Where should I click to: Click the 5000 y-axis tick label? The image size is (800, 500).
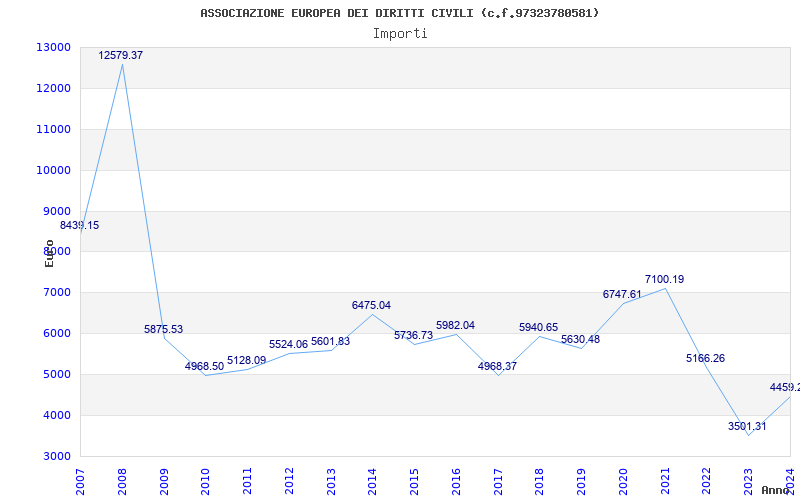click(x=56, y=374)
